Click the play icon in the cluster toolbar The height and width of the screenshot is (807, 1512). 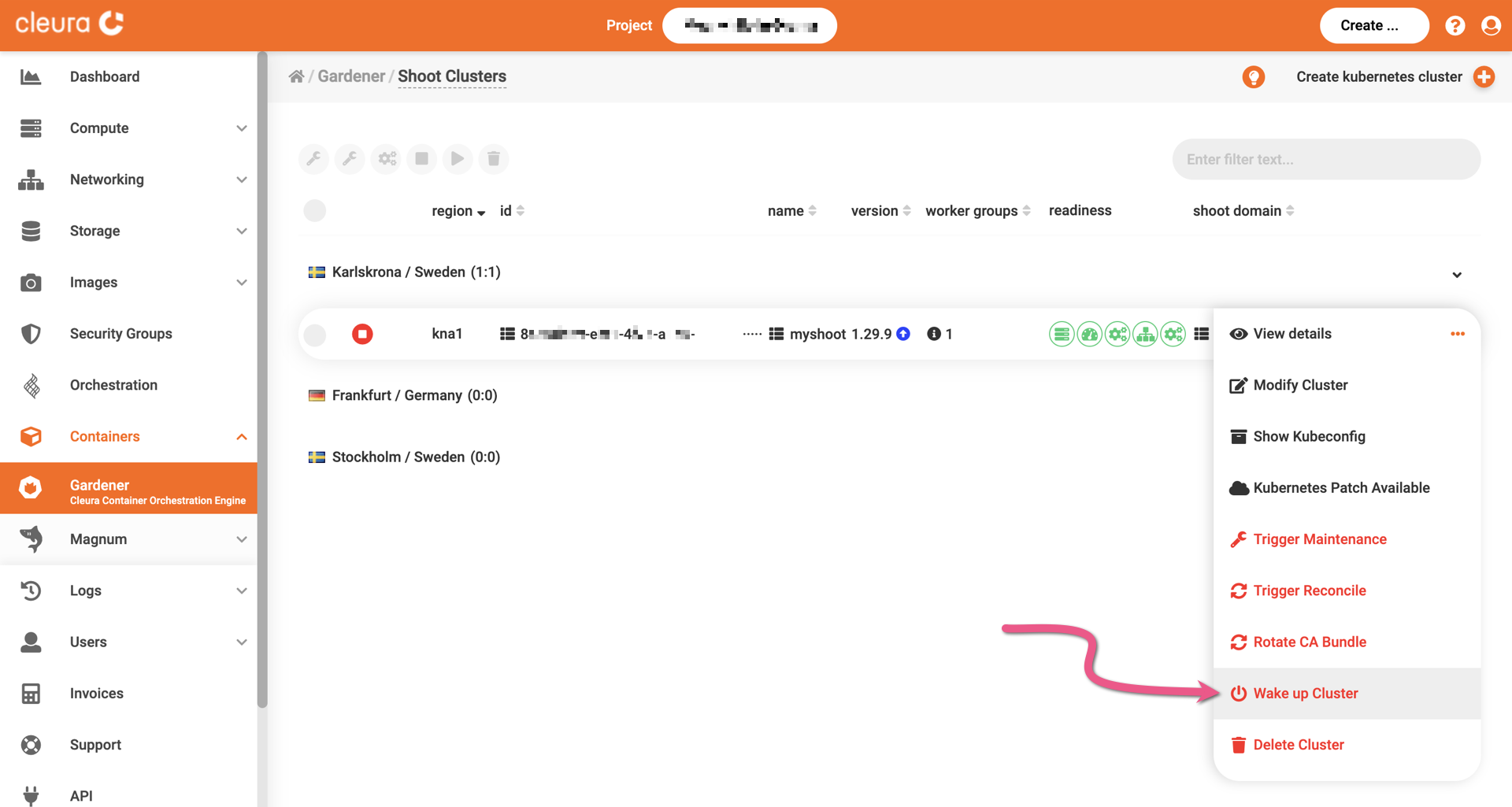pos(458,159)
